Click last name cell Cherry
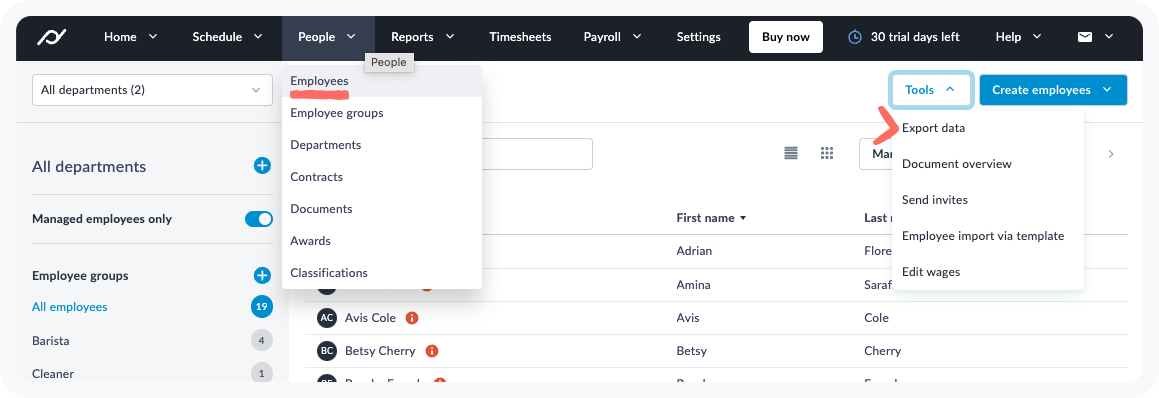Image resolution: width=1159 pixels, height=398 pixels. coord(883,351)
